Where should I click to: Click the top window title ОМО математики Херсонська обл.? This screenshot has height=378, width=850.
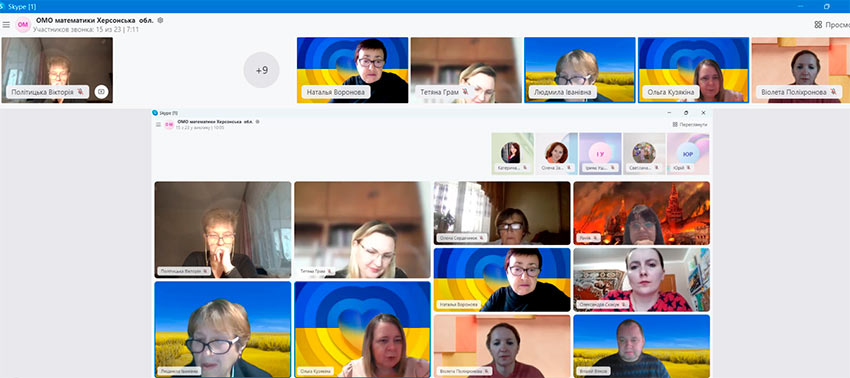click(x=95, y=20)
